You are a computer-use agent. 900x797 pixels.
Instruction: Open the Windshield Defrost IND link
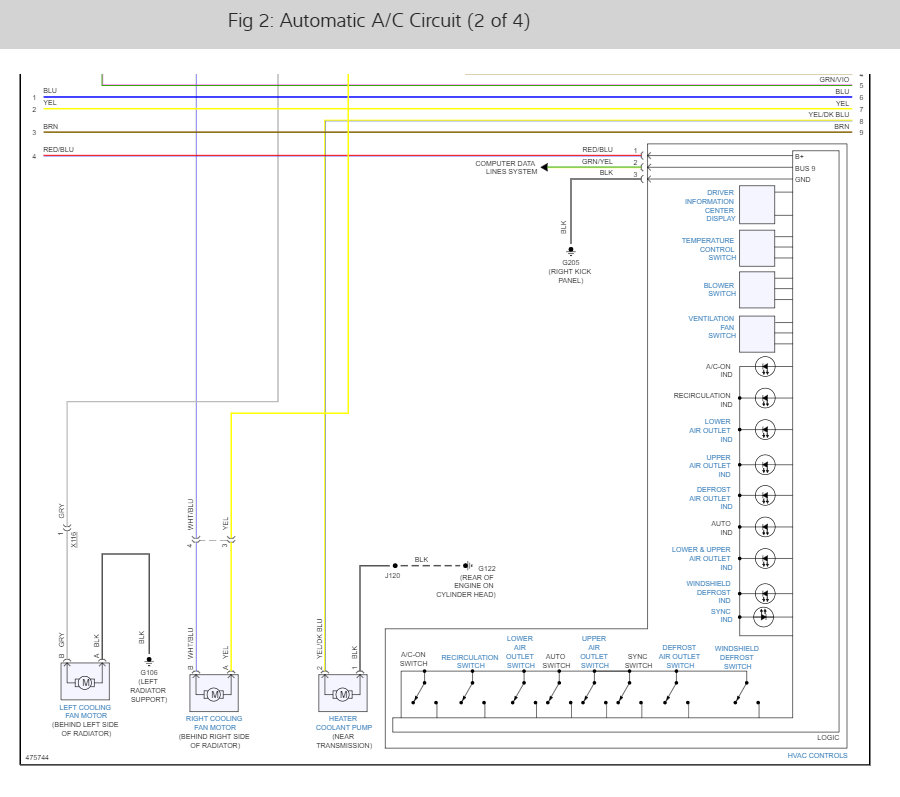708,592
